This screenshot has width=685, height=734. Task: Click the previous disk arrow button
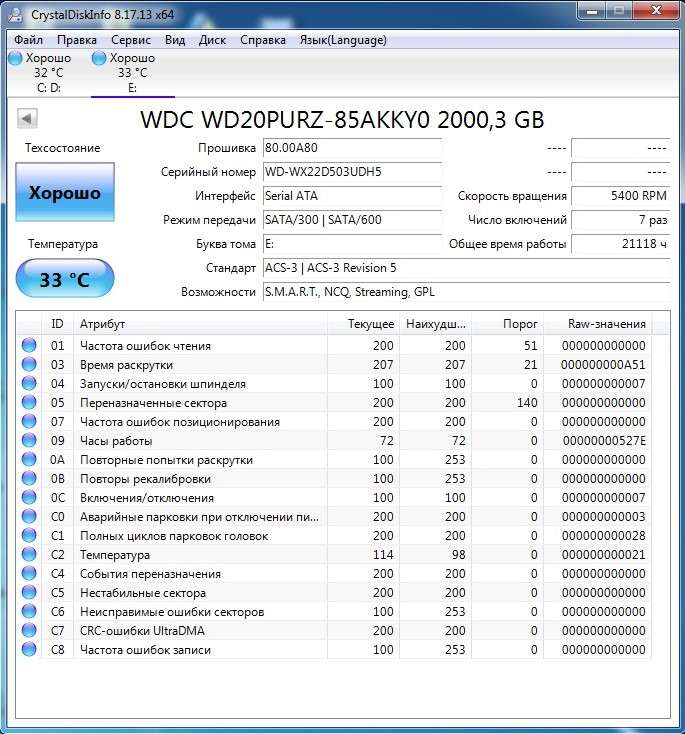[x=27, y=119]
